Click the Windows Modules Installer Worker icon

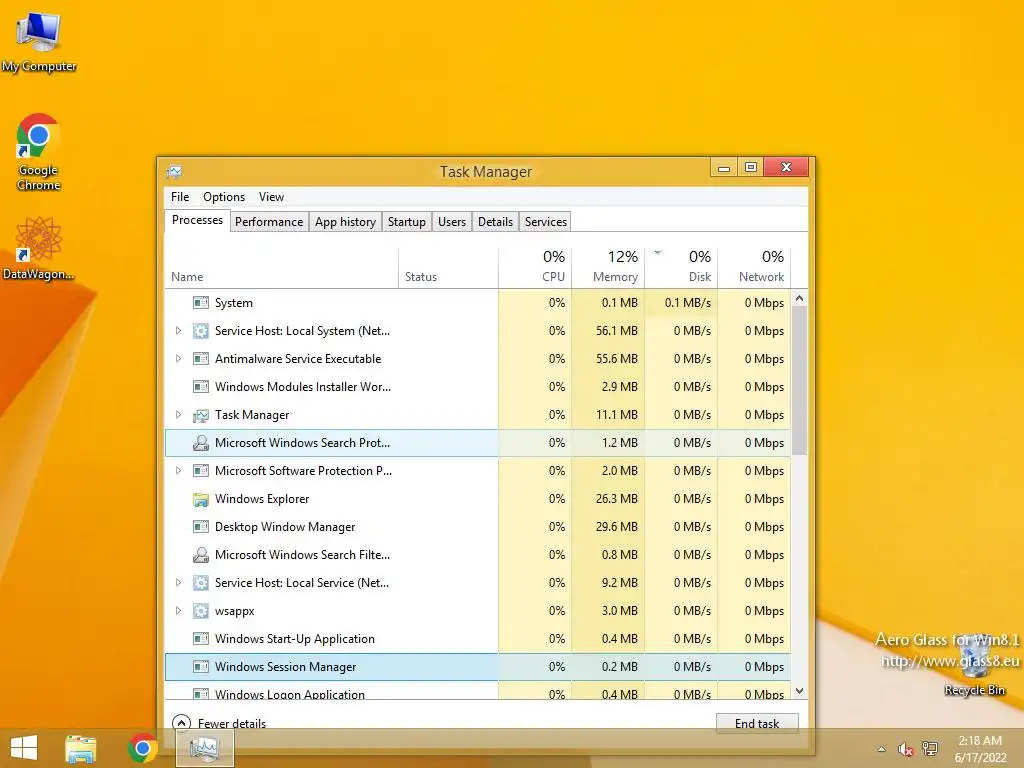tap(200, 387)
